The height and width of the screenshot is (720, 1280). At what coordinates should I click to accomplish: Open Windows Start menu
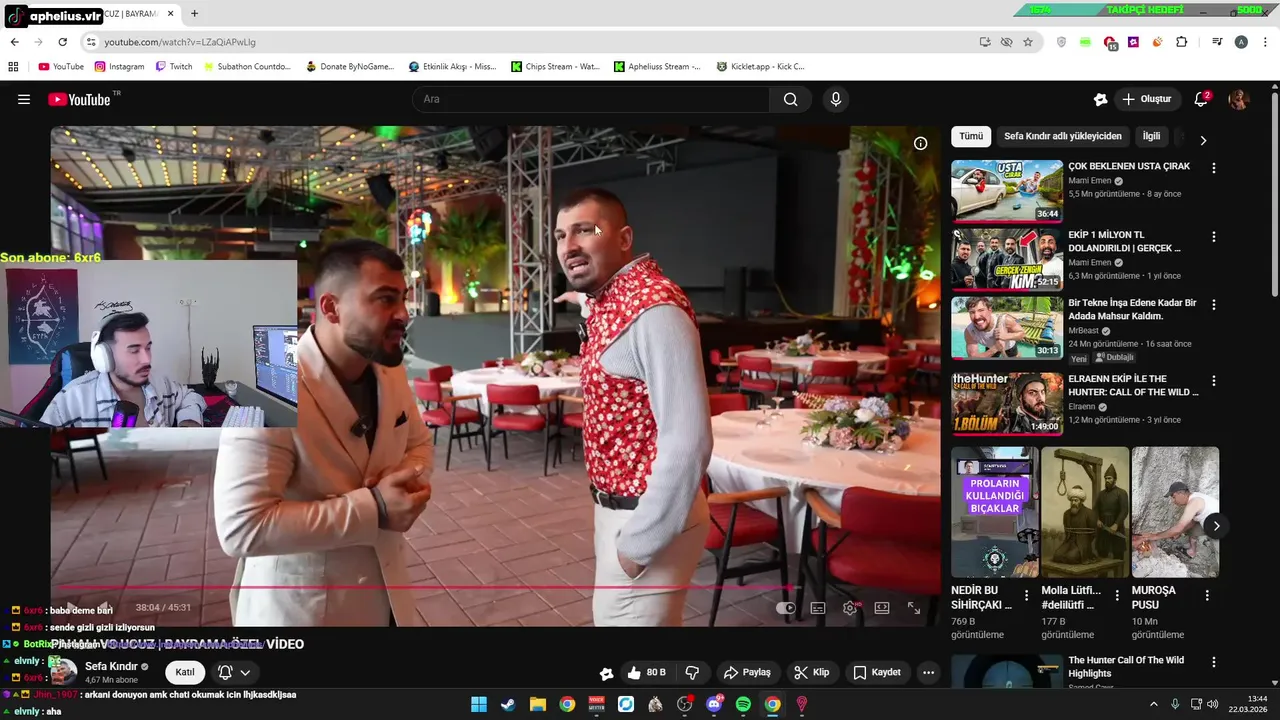tap(479, 704)
